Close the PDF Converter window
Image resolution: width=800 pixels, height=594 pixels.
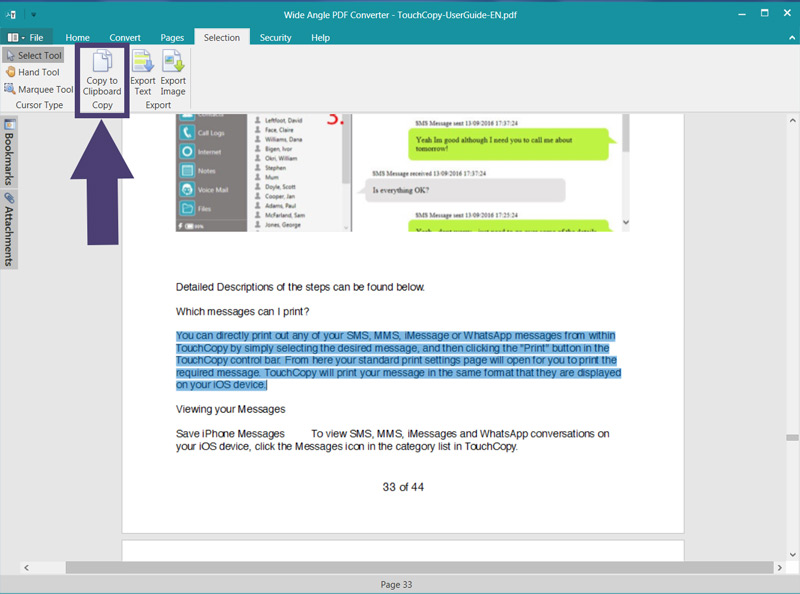click(787, 13)
